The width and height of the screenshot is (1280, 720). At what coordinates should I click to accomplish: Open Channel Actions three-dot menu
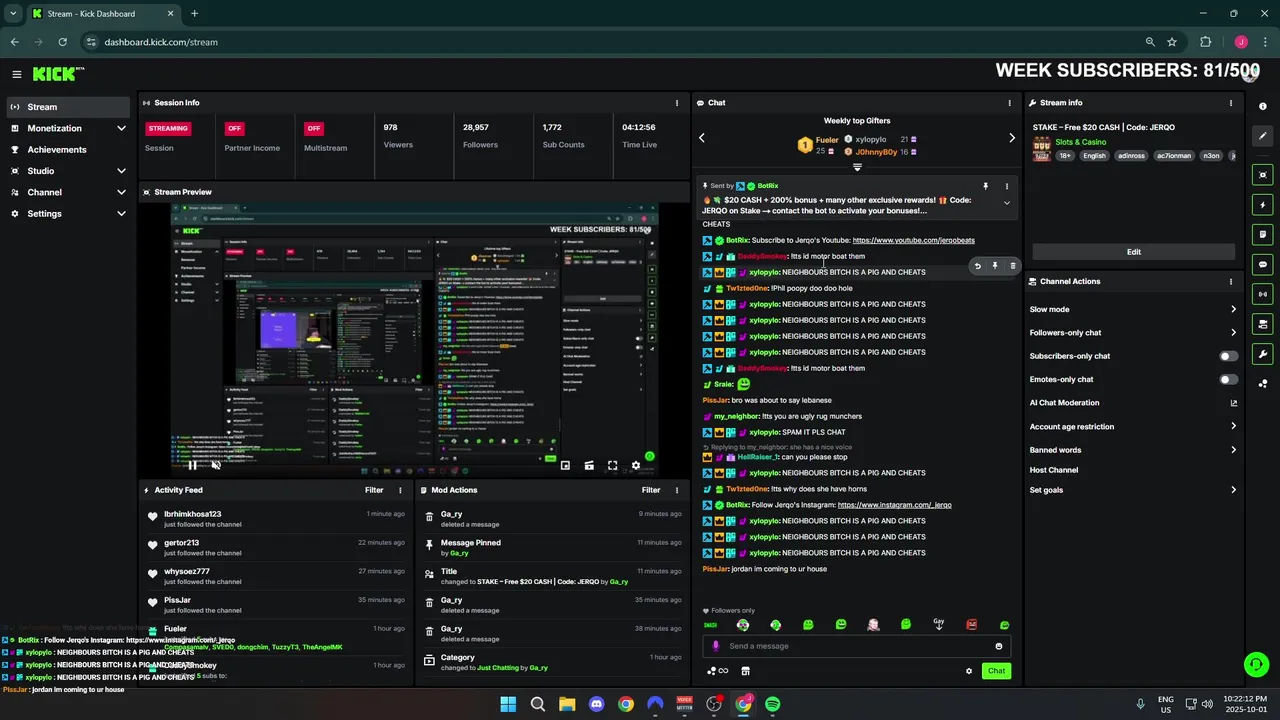(x=1231, y=282)
